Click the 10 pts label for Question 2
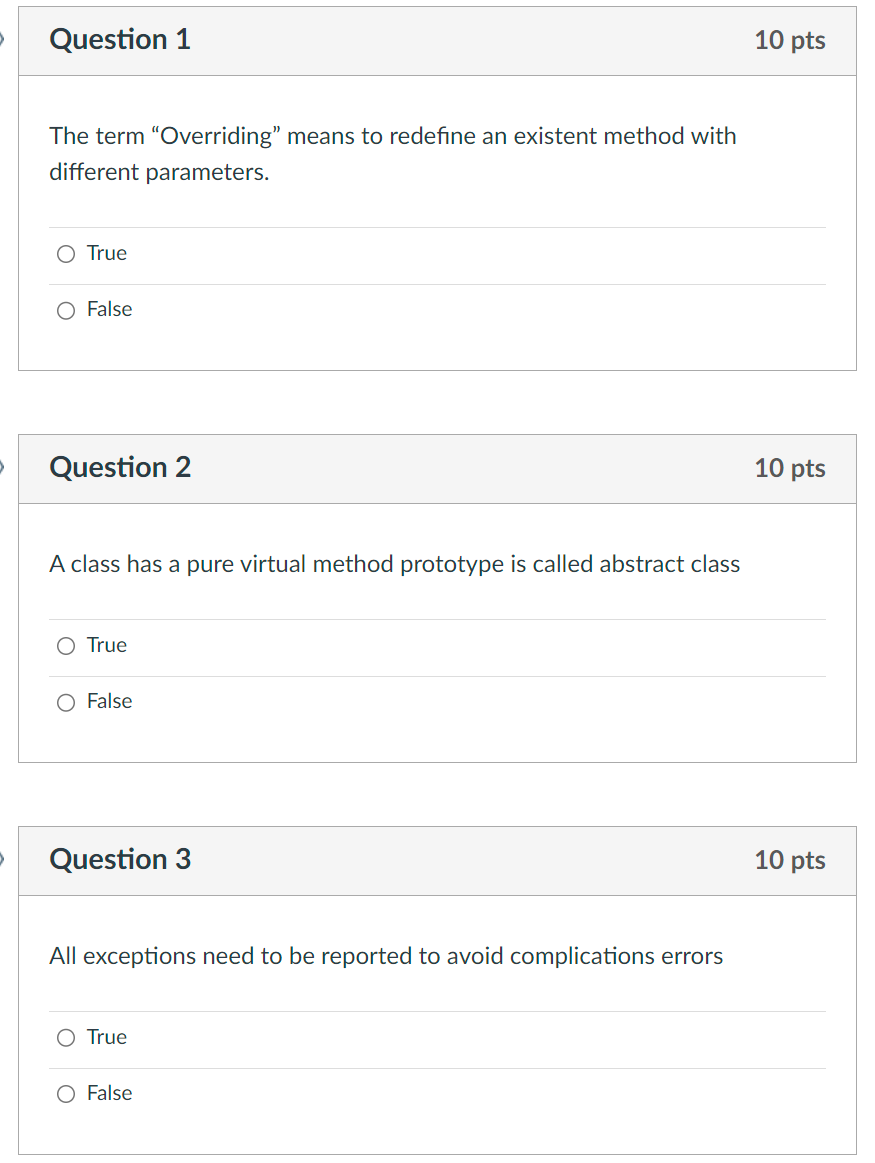Image resolution: width=875 pixels, height=1163 pixels. pos(790,468)
